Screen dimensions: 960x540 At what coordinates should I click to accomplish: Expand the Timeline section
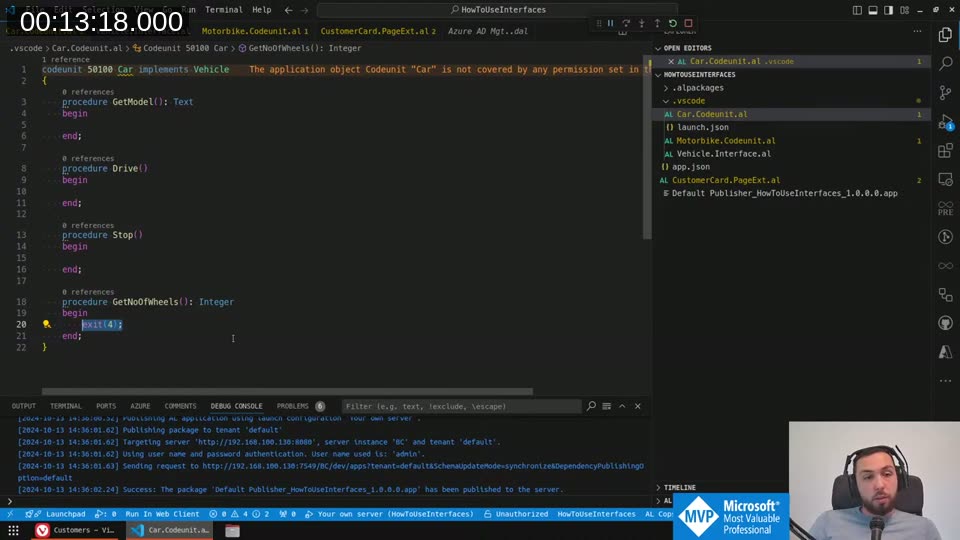click(680, 487)
